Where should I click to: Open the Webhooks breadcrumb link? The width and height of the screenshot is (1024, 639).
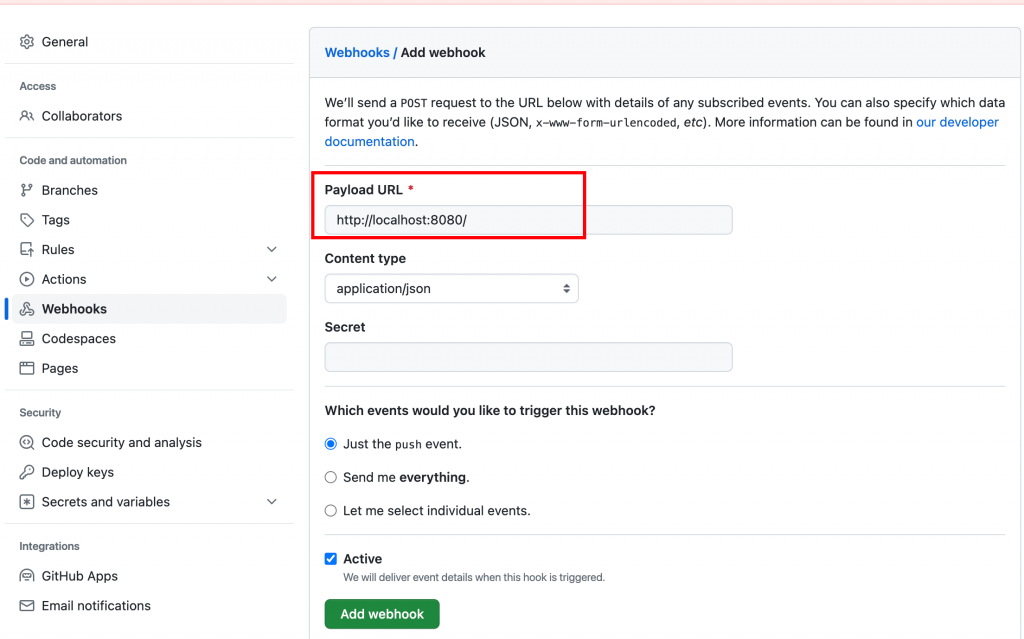pos(357,52)
